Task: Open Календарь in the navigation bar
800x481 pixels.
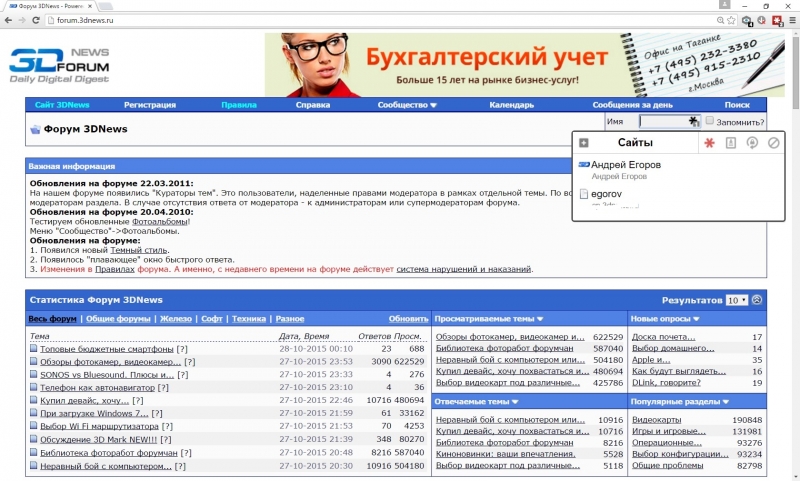Action: point(511,105)
